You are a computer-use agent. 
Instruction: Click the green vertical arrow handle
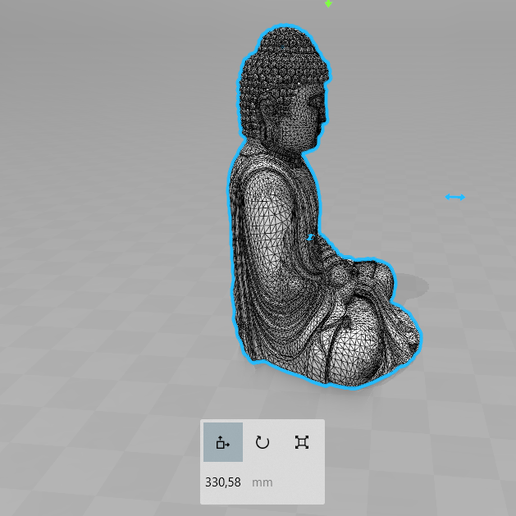[328, 4]
